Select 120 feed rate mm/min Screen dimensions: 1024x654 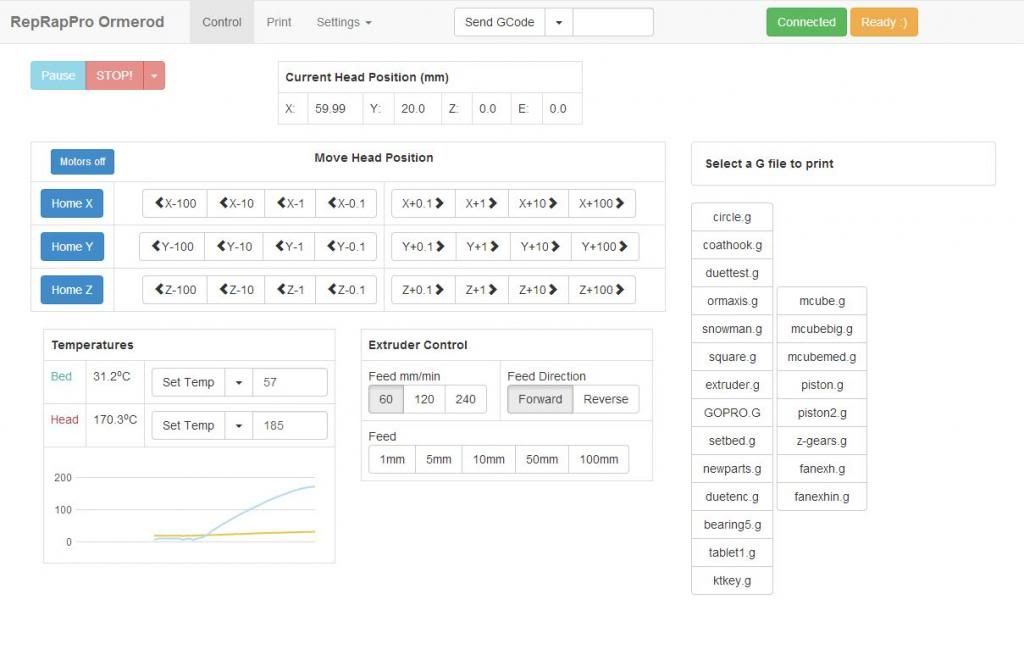coord(424,399)
